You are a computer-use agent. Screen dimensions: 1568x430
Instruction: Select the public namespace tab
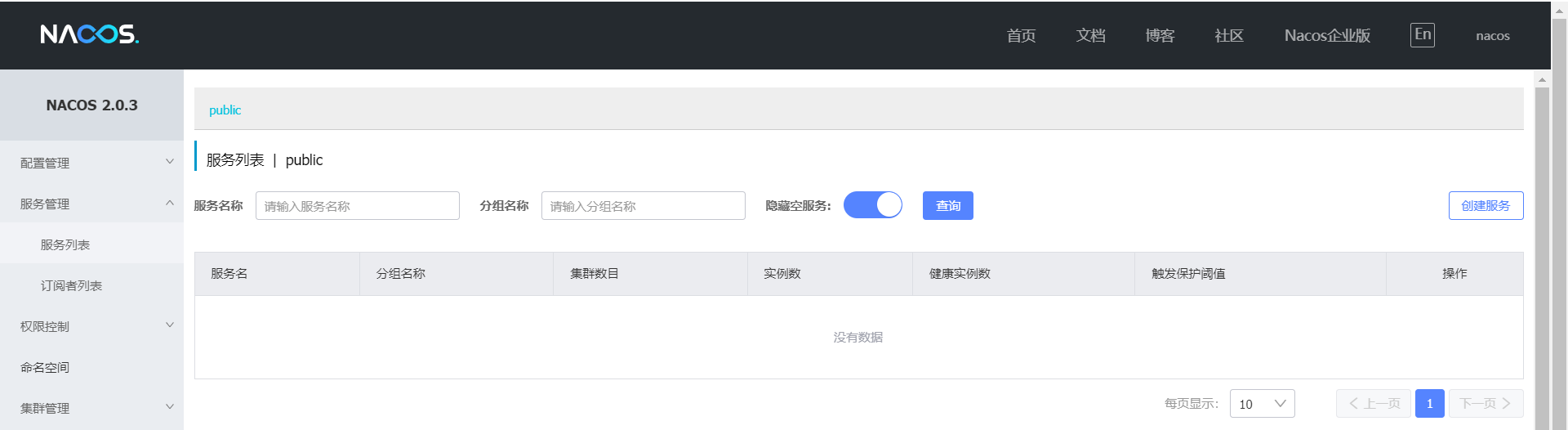[225, 110]
